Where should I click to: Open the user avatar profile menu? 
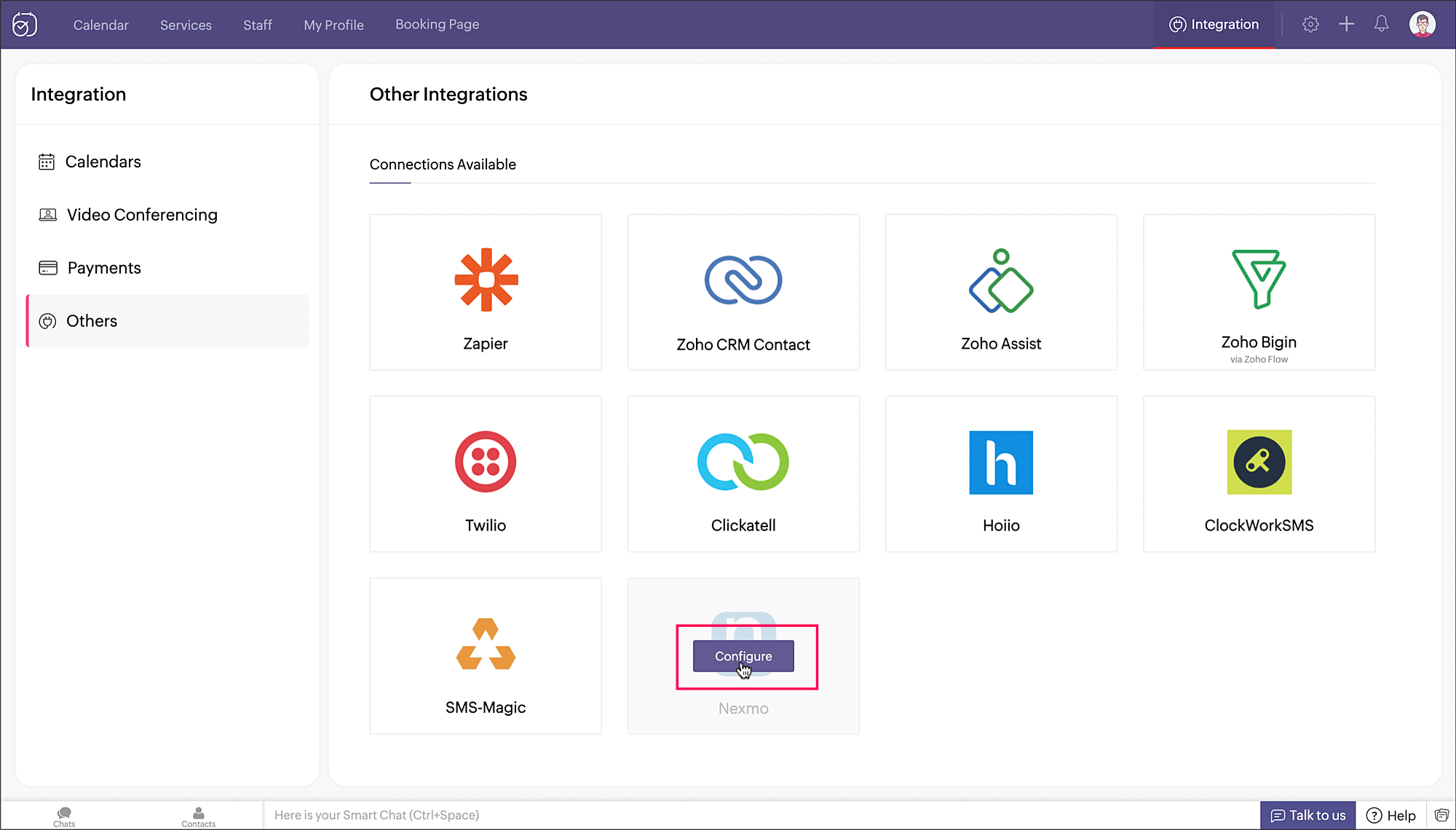pyautogui.click(x=1422, y=24)
